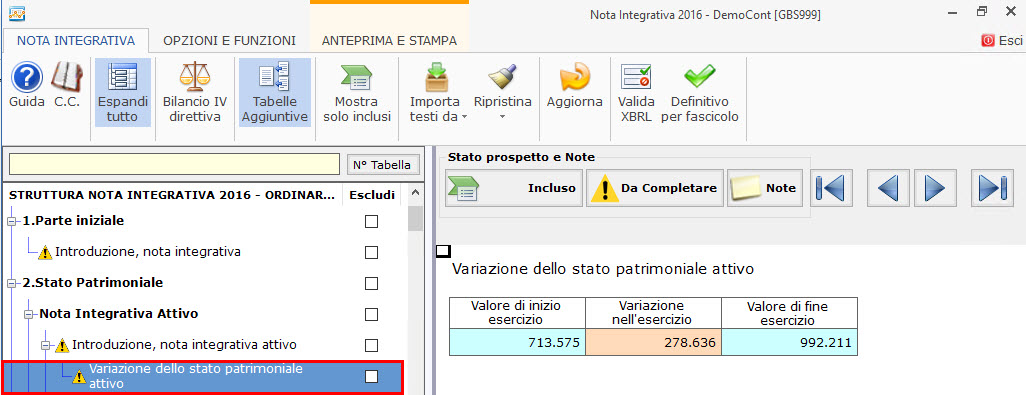Switch to ANTEPRIMA E STAMPA tab

(x=389, y=41)
